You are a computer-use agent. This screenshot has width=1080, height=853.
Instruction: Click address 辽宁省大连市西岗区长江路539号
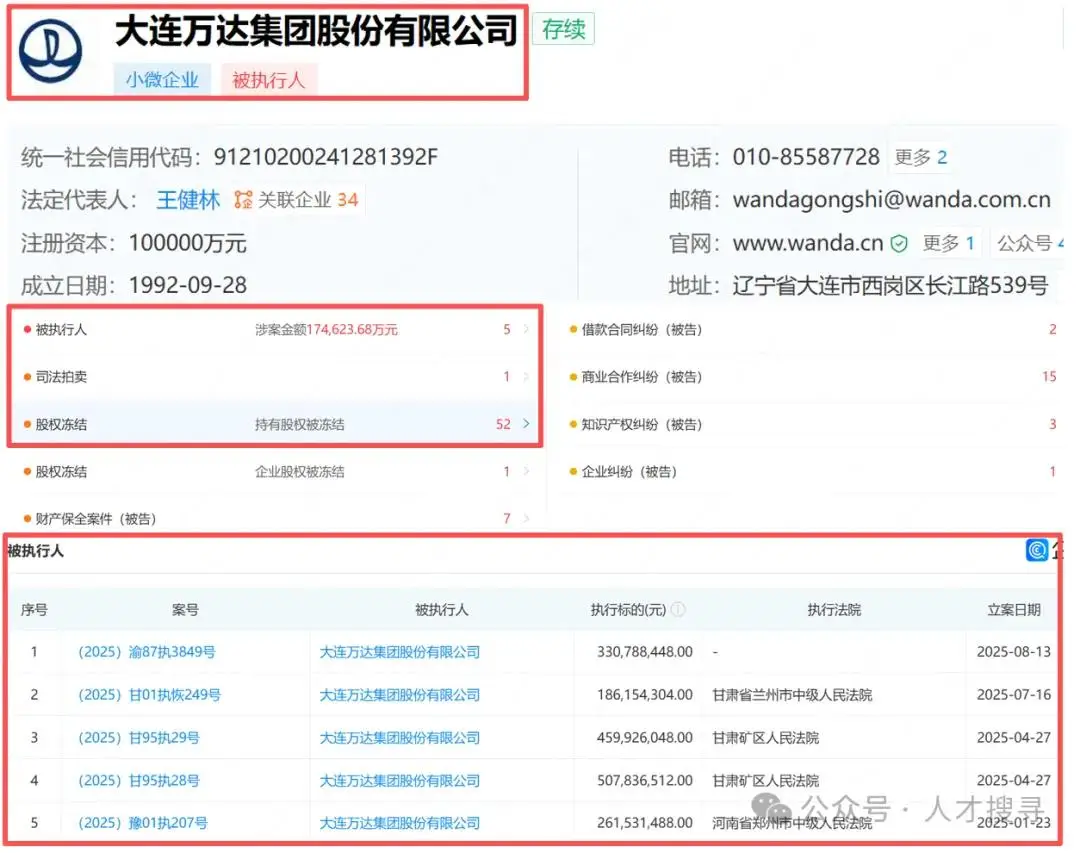[x=891, y=285]
